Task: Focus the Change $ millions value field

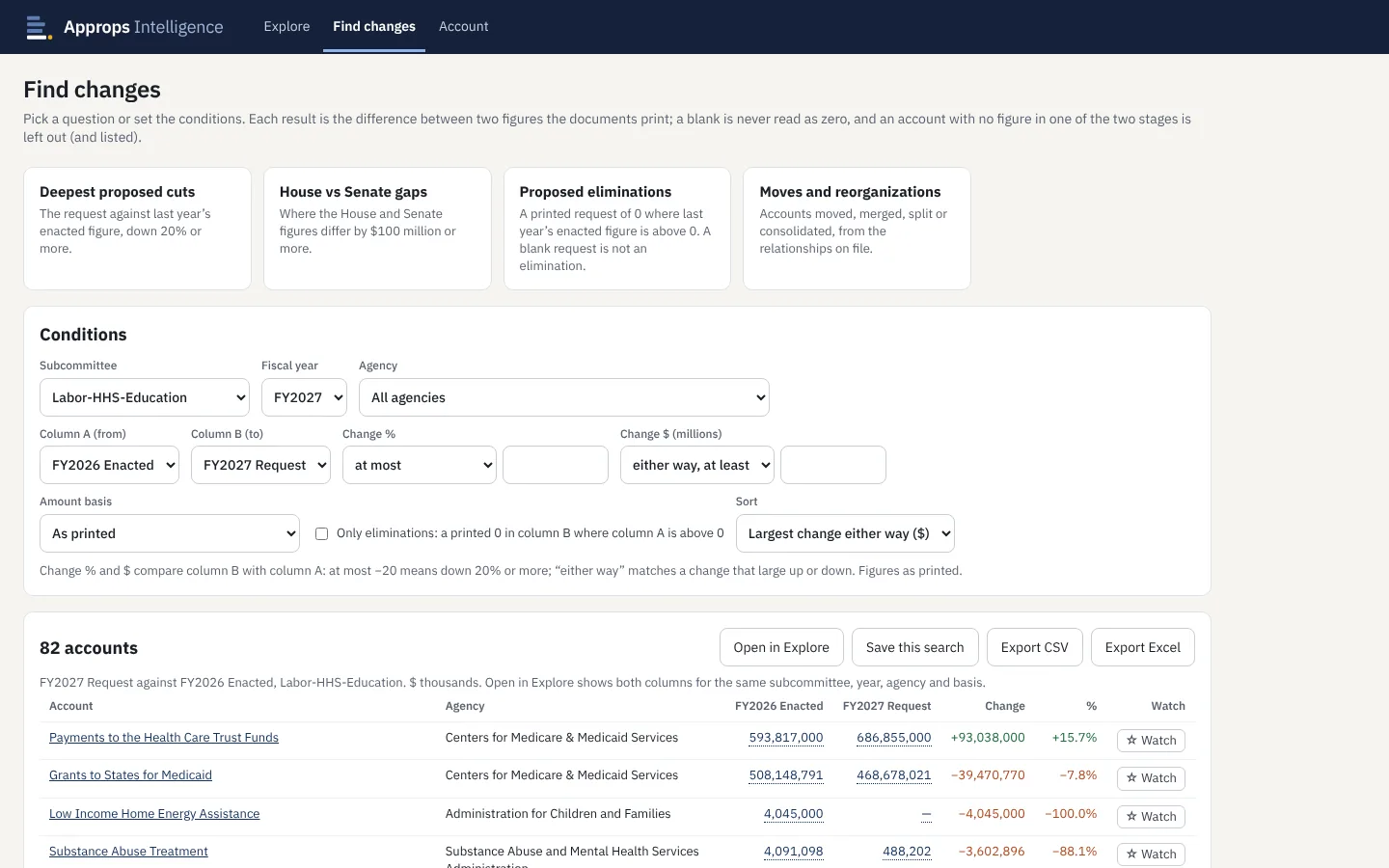Action: [x=833, y=465]
